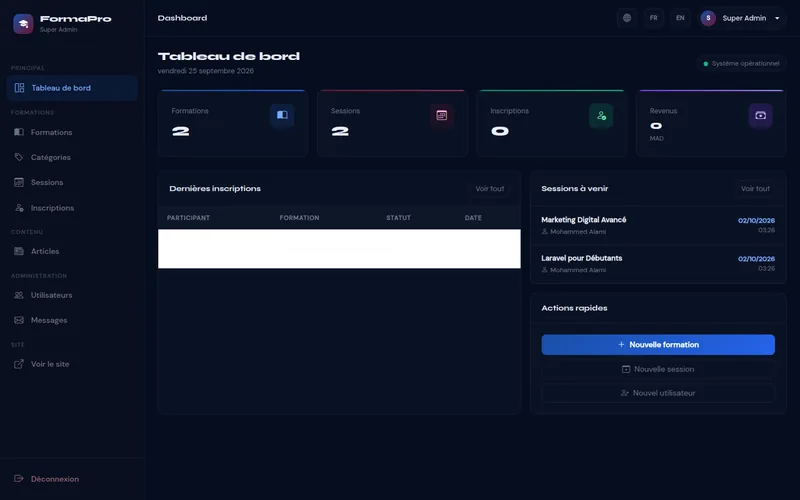Screen dimensions: 800x500
Task: Click the Nouvelle session button
Action: click(658, 369)
